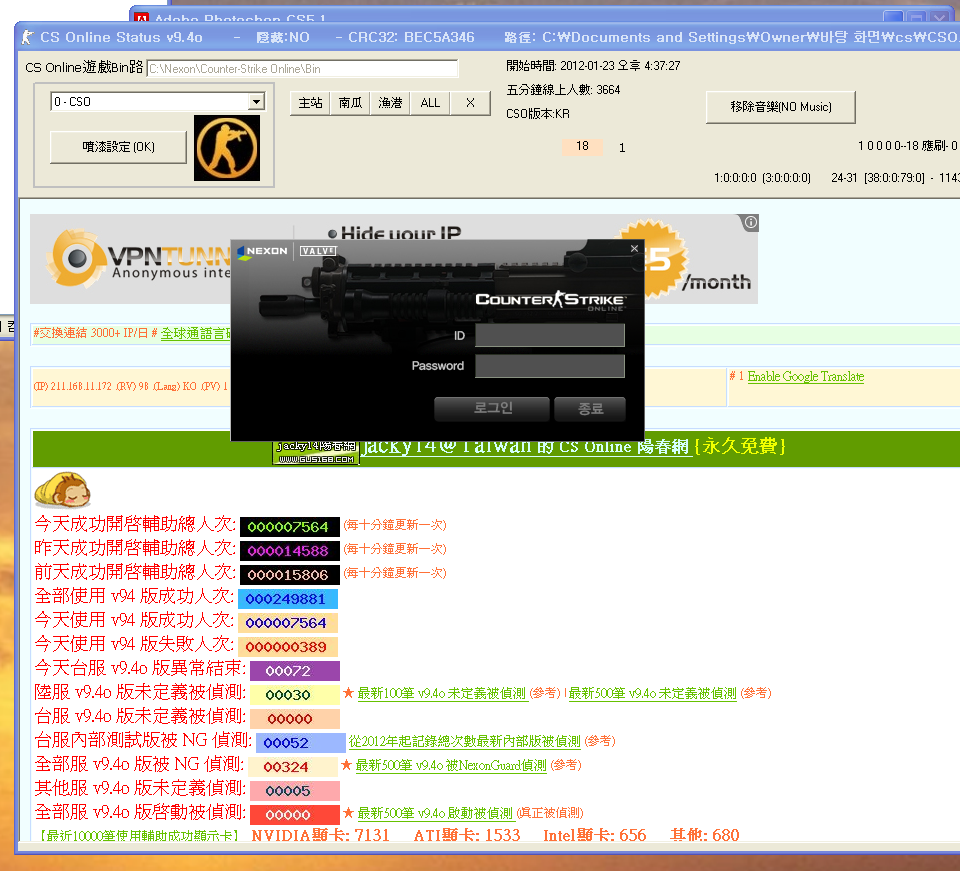Click the 00324 NG detection counter
Viewport: 960px width, 871px height.
293,767
